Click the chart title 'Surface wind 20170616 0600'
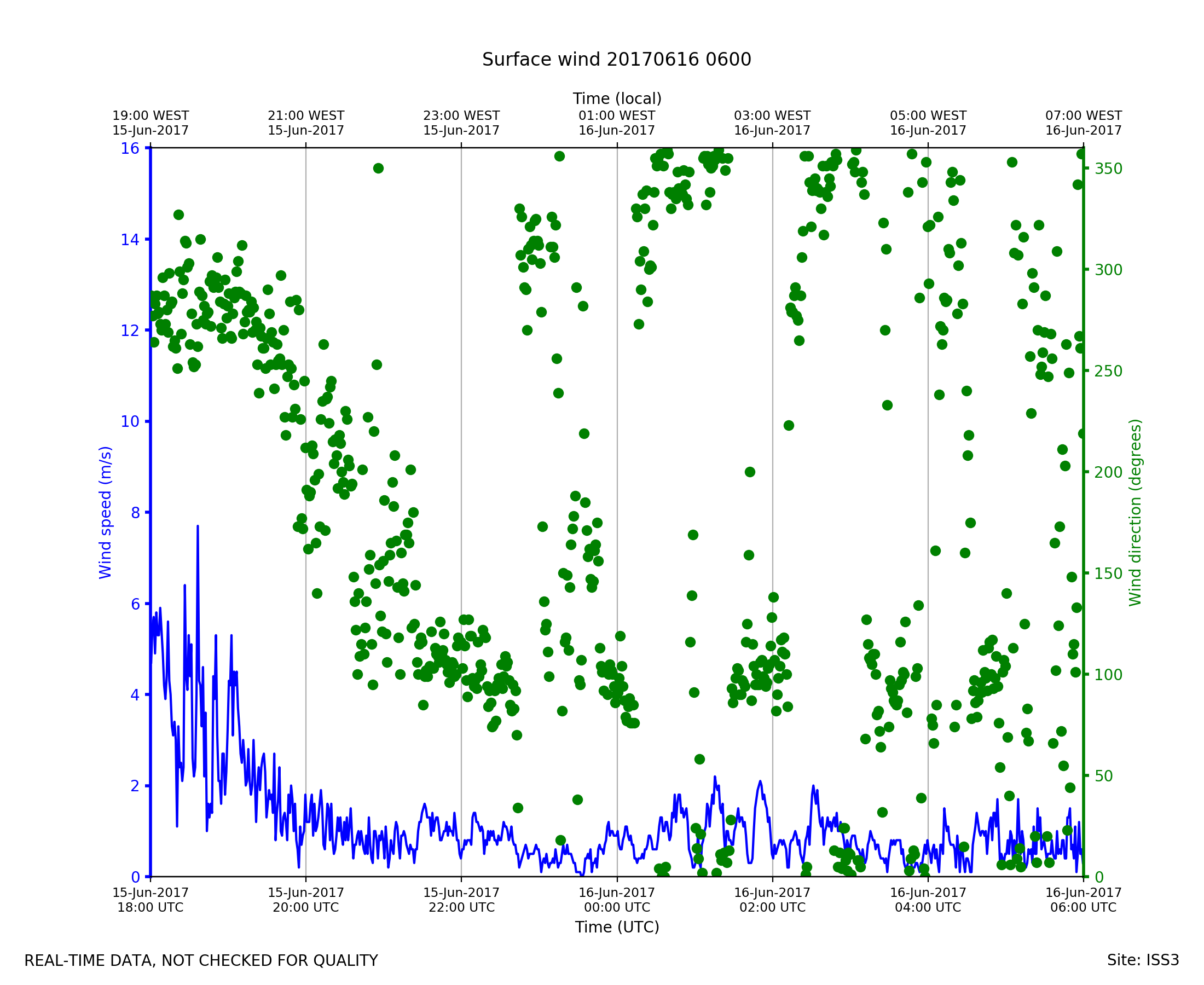Viewport: 1204px width, 985px height. (x=616, y=60)
